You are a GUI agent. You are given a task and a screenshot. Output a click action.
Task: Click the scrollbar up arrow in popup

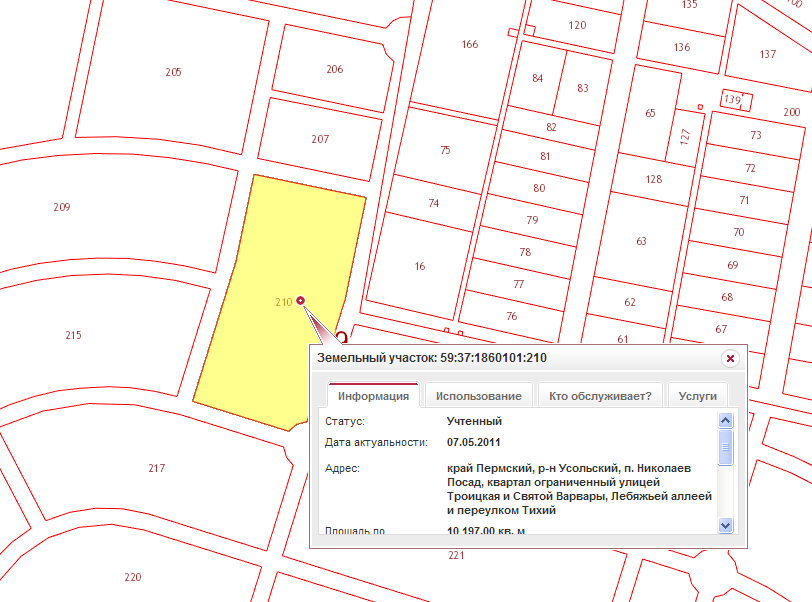click(x=726, y=422)
